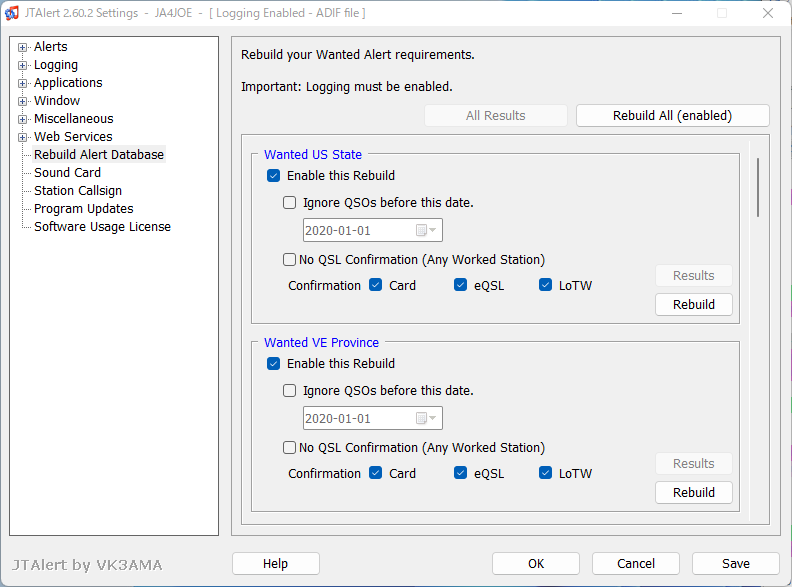Click the Rebuild All (enabled) button

(672, 116)
